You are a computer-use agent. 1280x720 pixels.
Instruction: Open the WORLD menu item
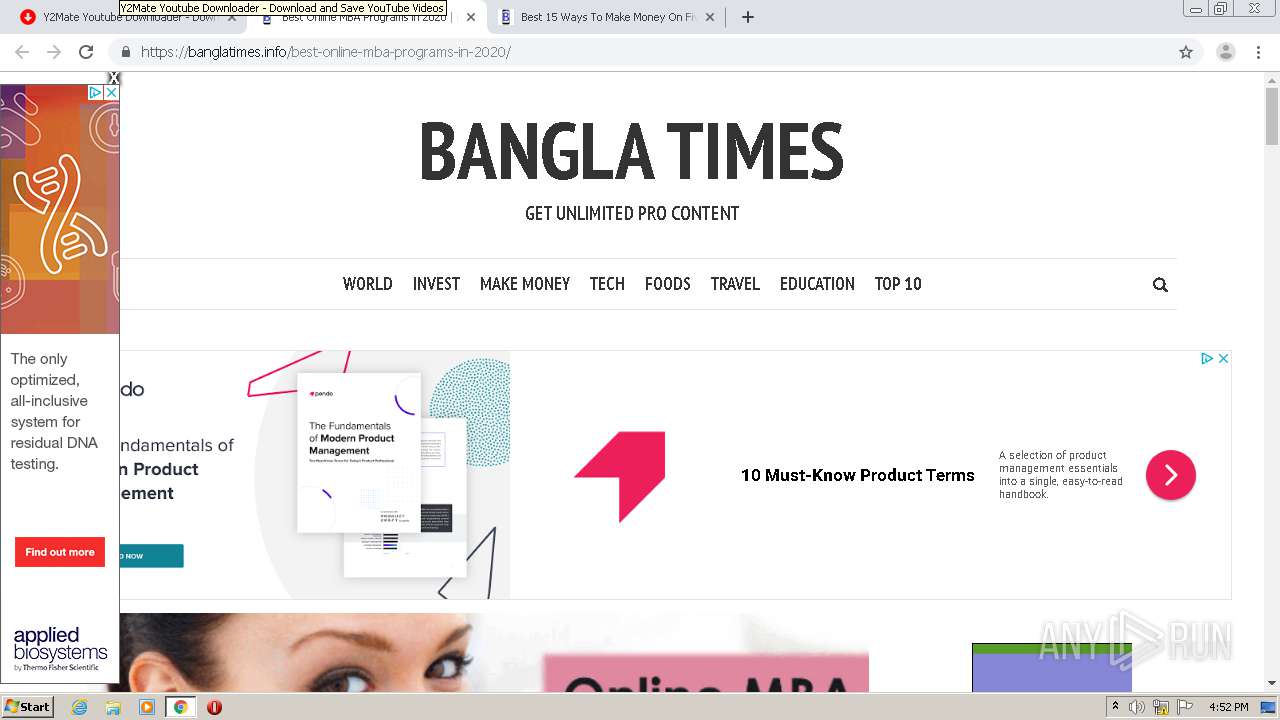pyautogui.click(x=367, y=284)
